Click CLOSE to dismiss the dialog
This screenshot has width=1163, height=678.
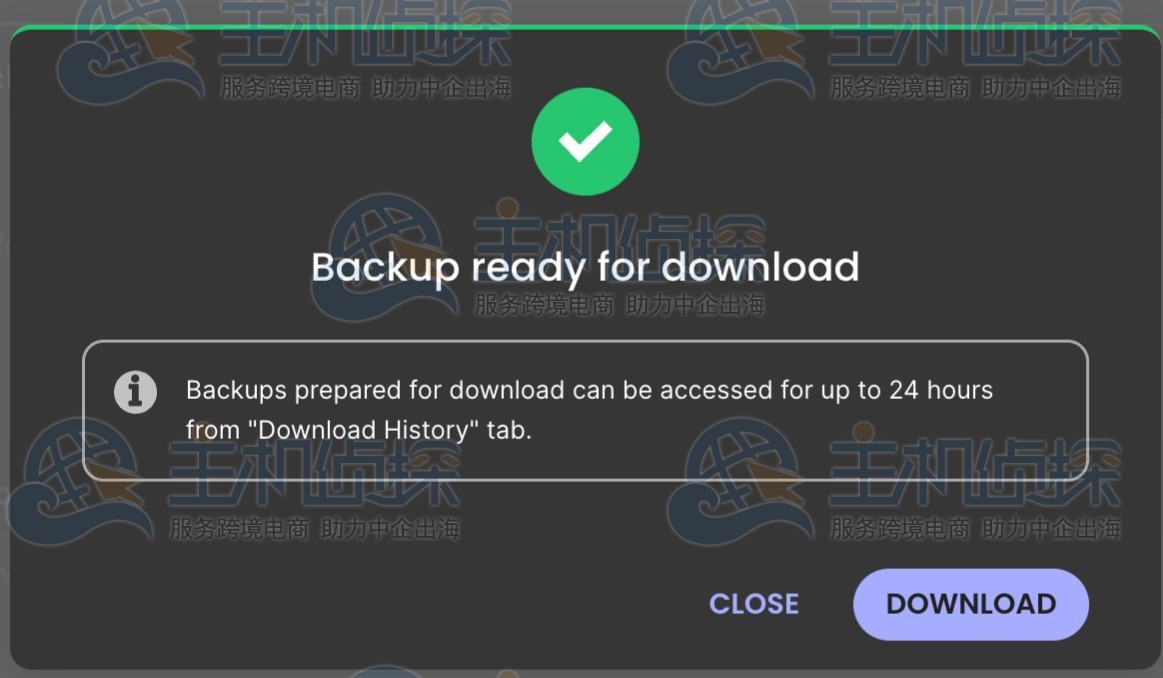(x=753, y=604)
